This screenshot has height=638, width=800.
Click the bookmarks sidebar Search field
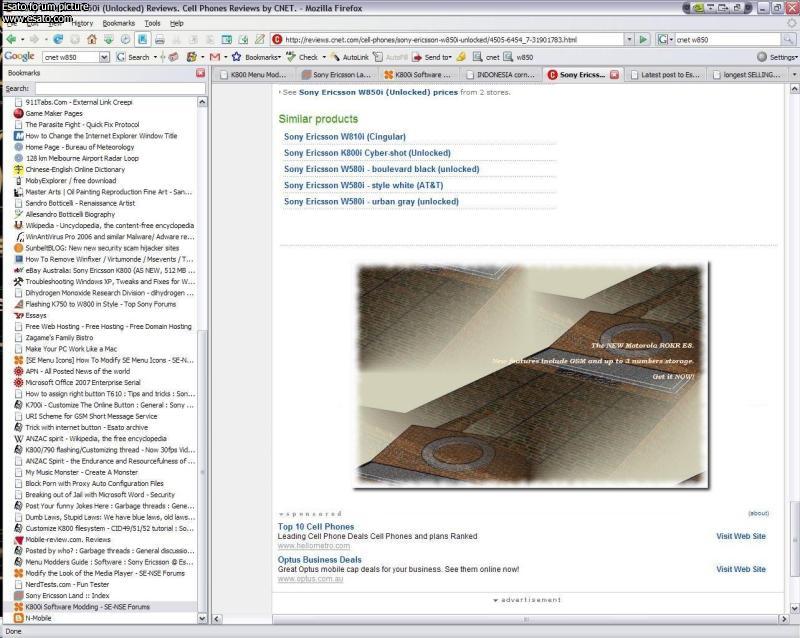[x=120, y=88]
